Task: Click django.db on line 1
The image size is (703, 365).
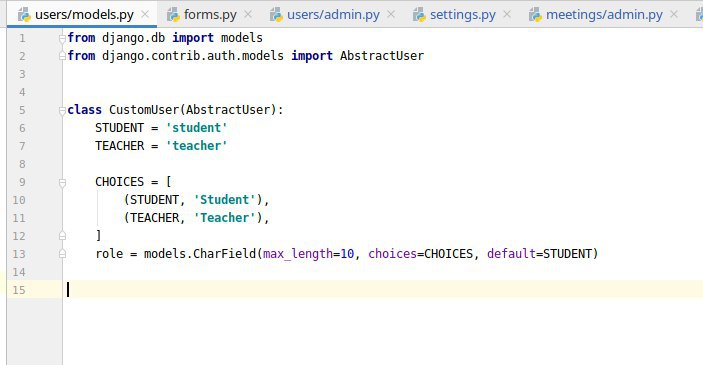Action: point(134,38)
